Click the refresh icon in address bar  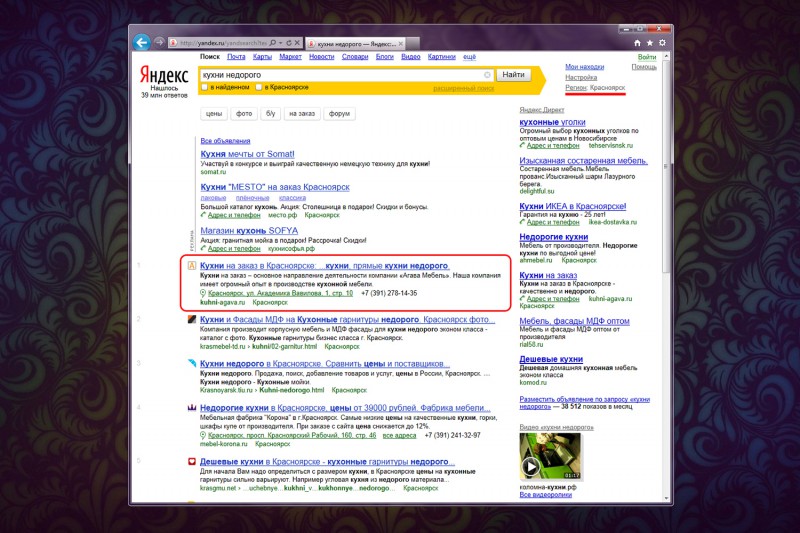pos(289,43)
